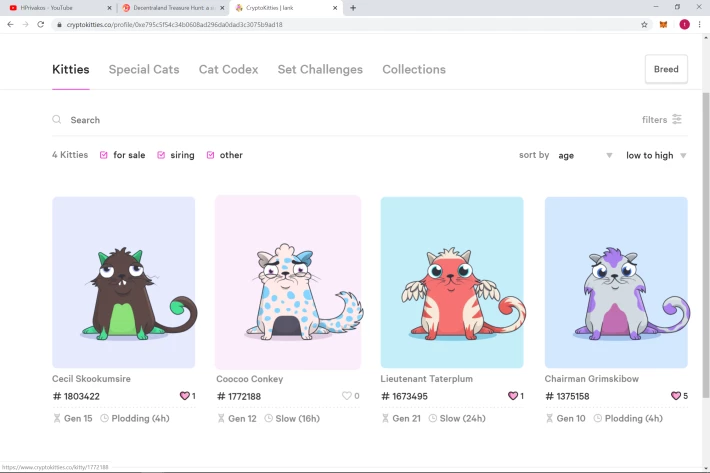Click the Search input field
The image size is (710, 473).
point(344,120)
